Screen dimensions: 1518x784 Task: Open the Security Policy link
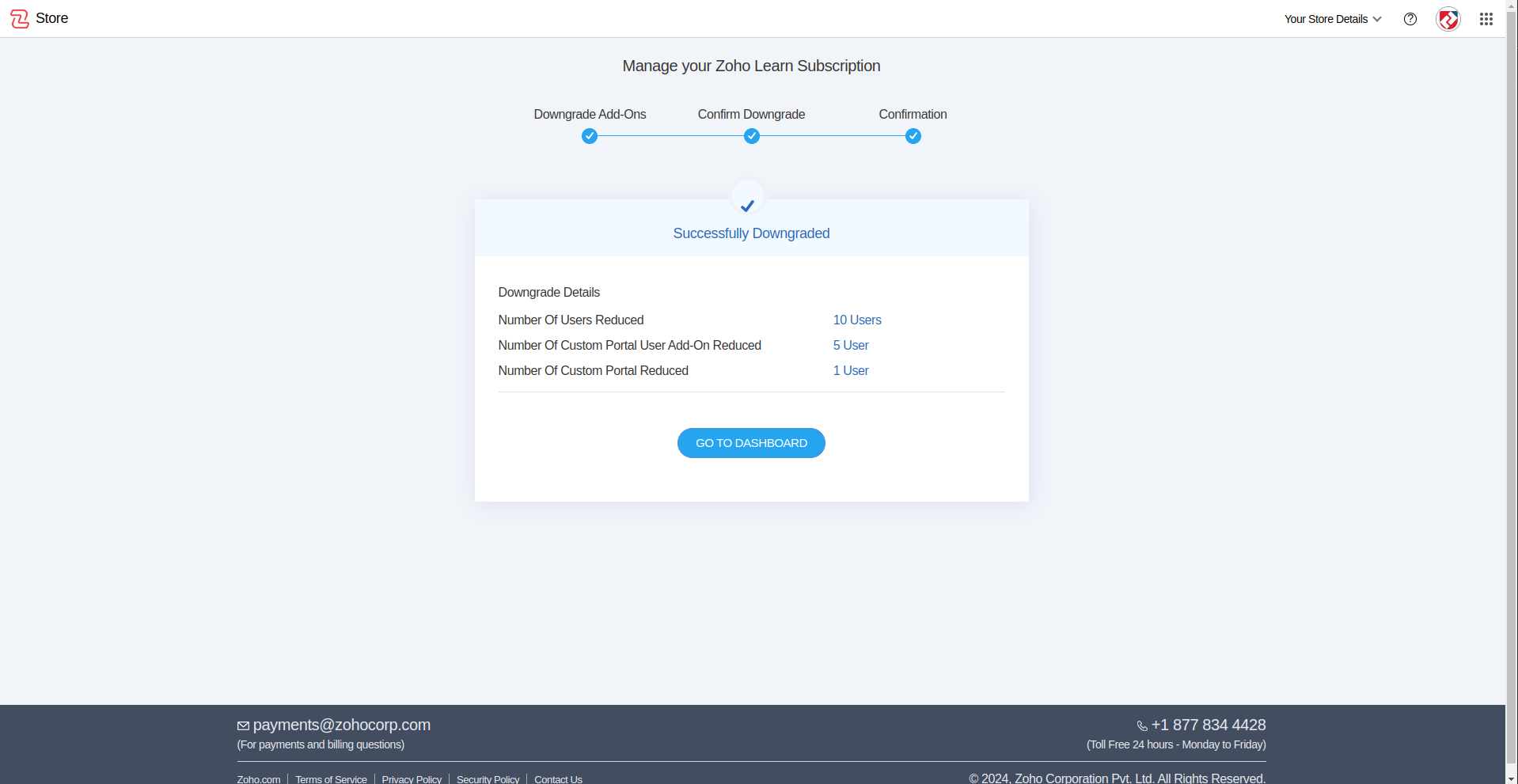pos(488,779)
